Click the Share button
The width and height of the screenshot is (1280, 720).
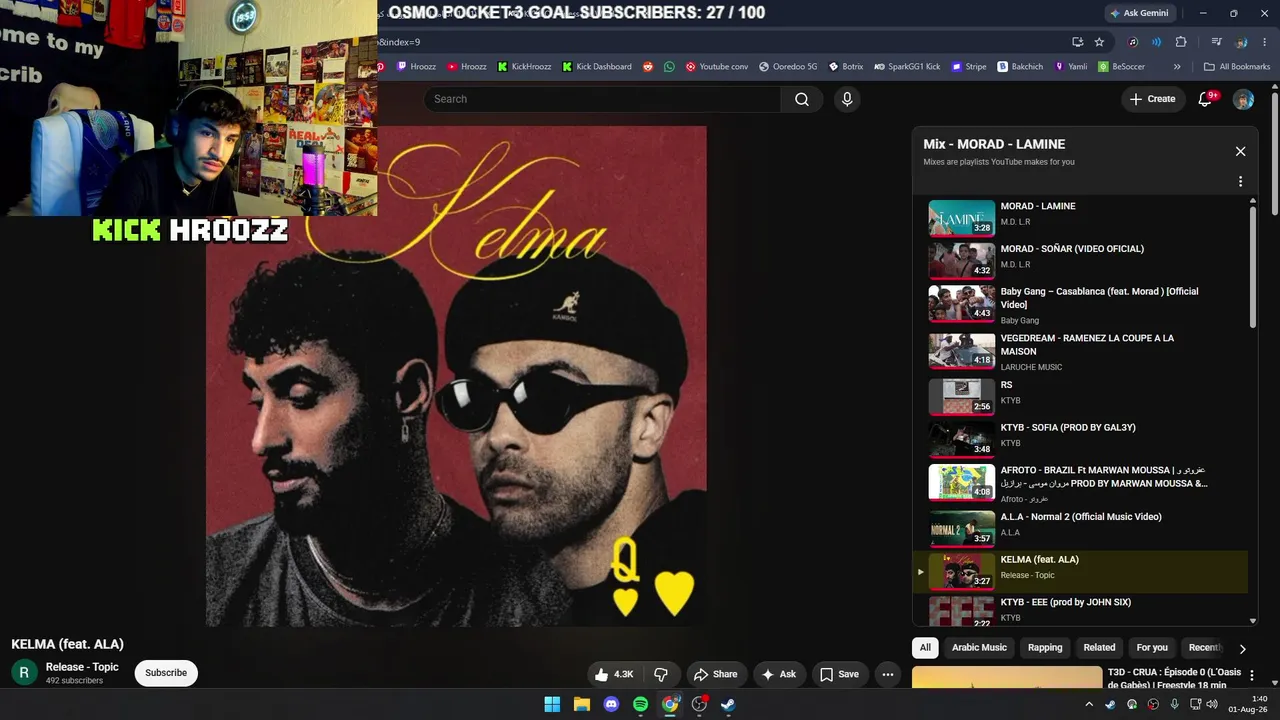(x=715, y=674)
